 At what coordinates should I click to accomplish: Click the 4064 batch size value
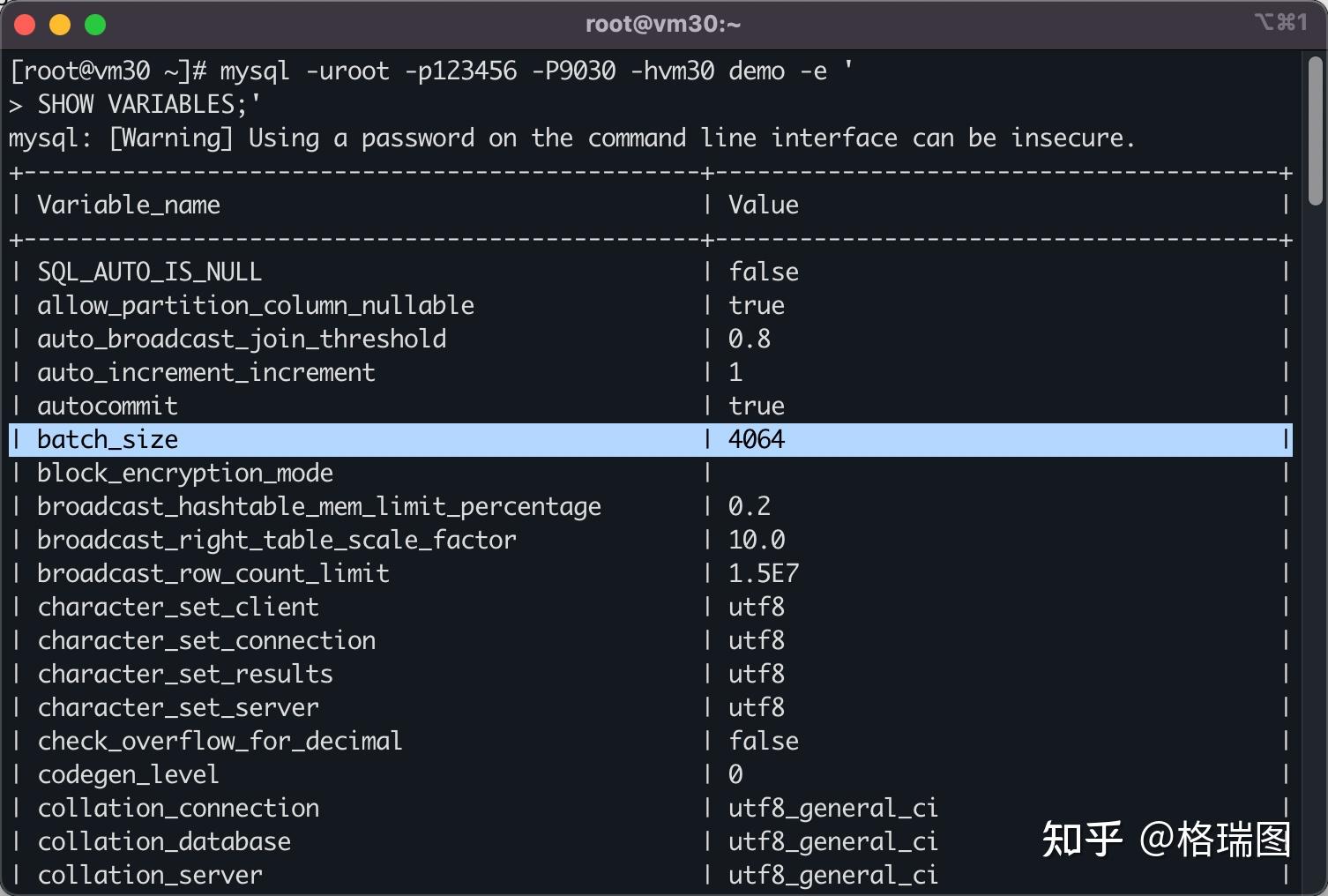(756, 439)
